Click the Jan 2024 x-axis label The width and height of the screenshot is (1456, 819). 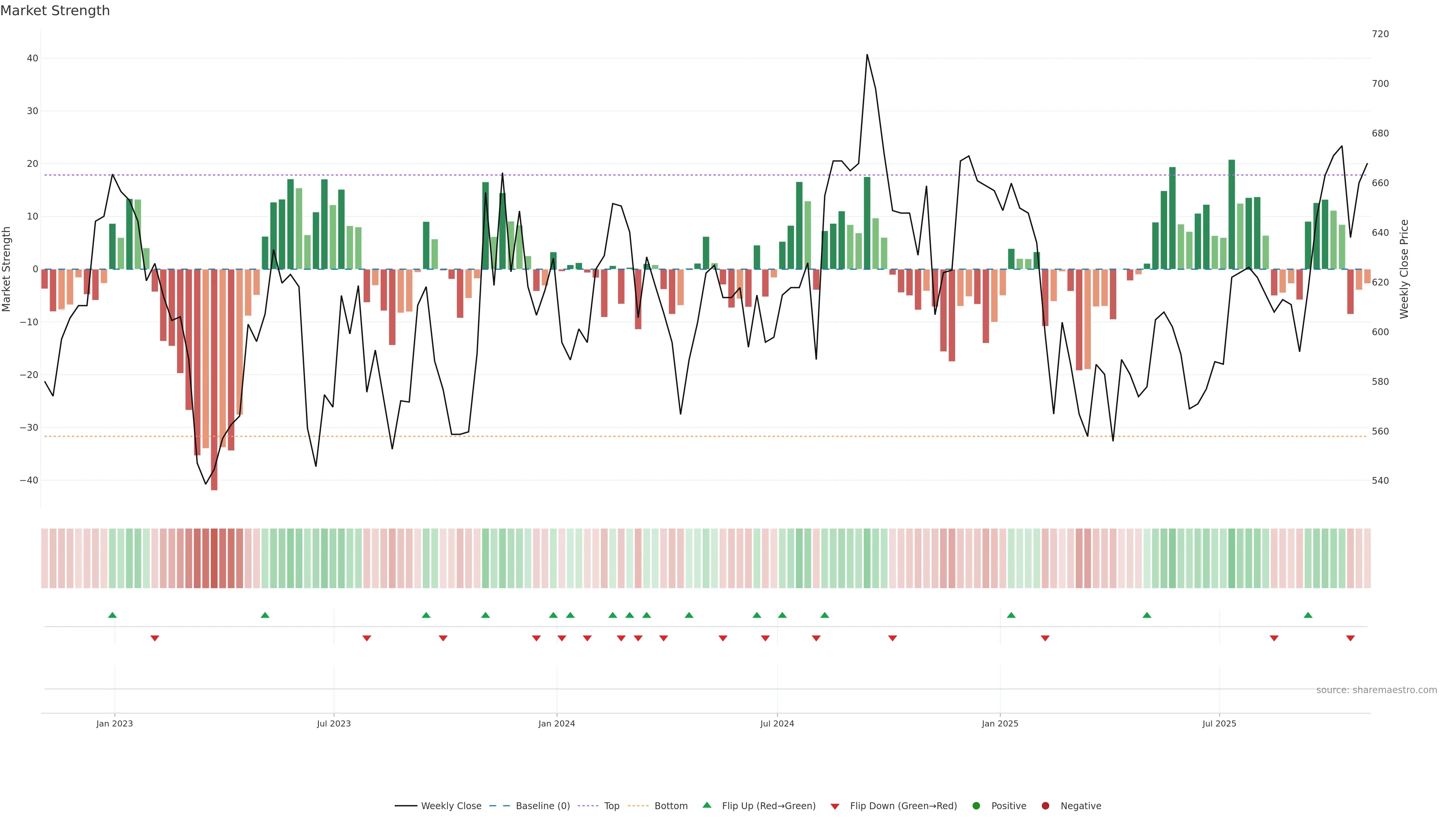click(x=557, y=723)
